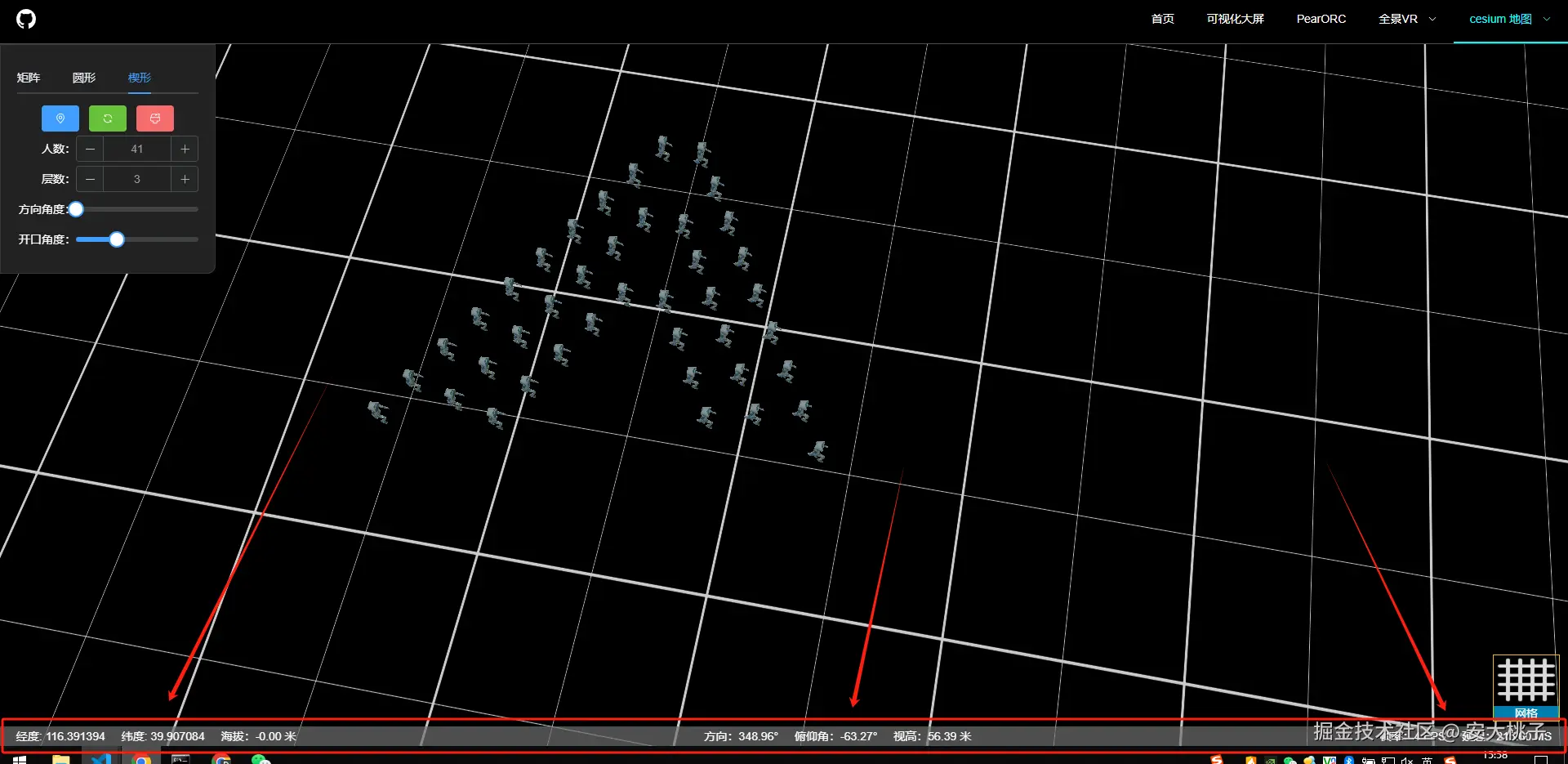Decrease 层数 with the minus button
The height and width of the screenshot is (764, 1568).
90,179
